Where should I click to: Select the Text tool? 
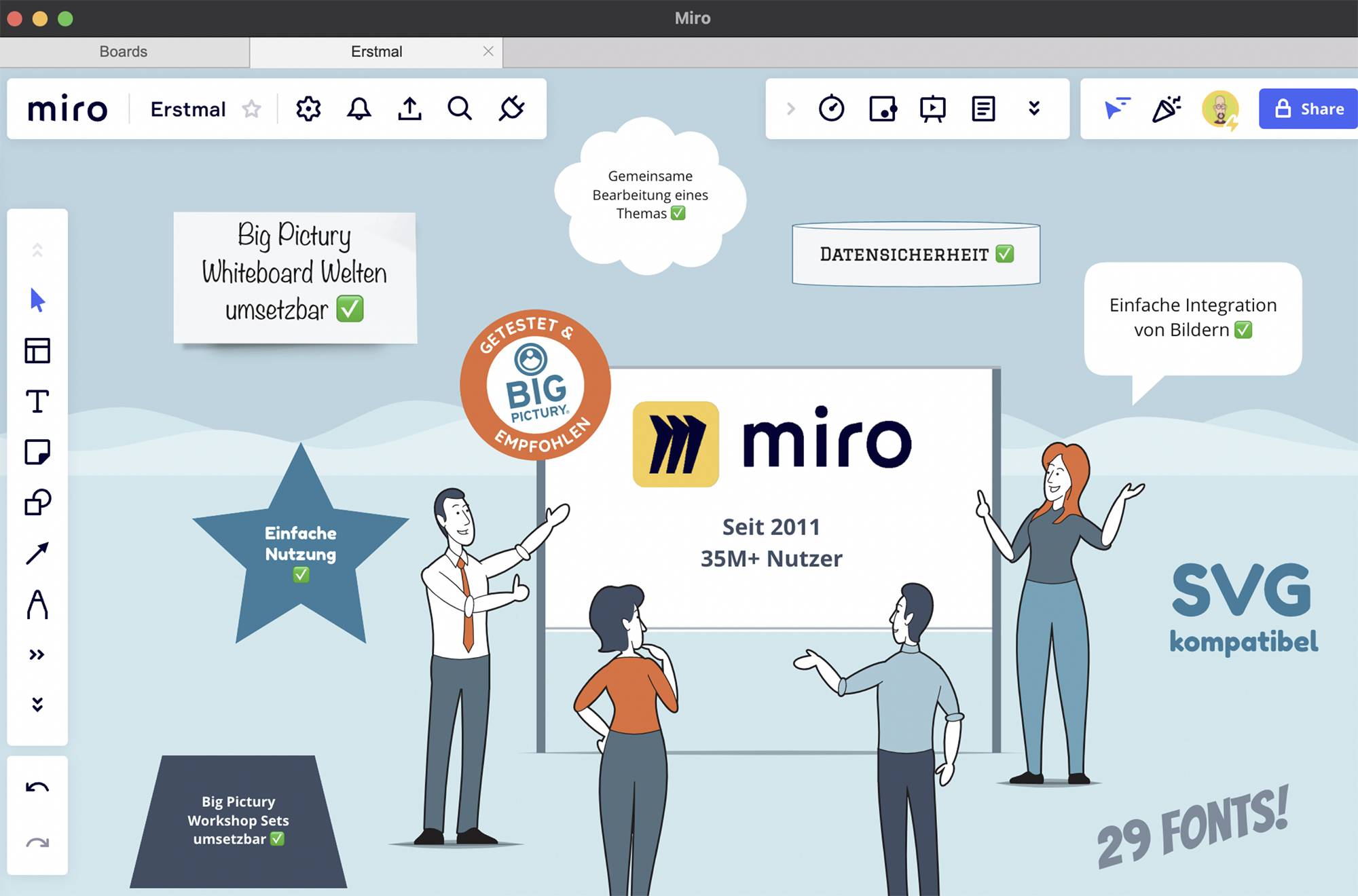coord(37,401)
